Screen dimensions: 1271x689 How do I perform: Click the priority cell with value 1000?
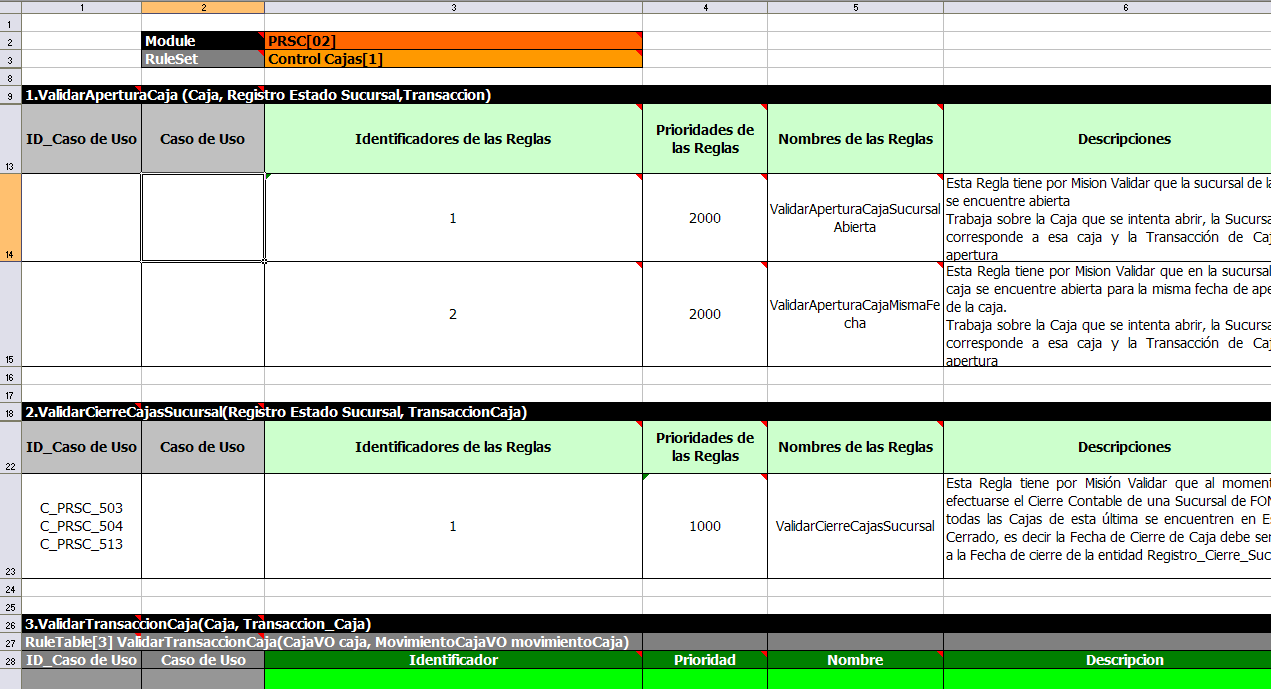coord(705,526)
